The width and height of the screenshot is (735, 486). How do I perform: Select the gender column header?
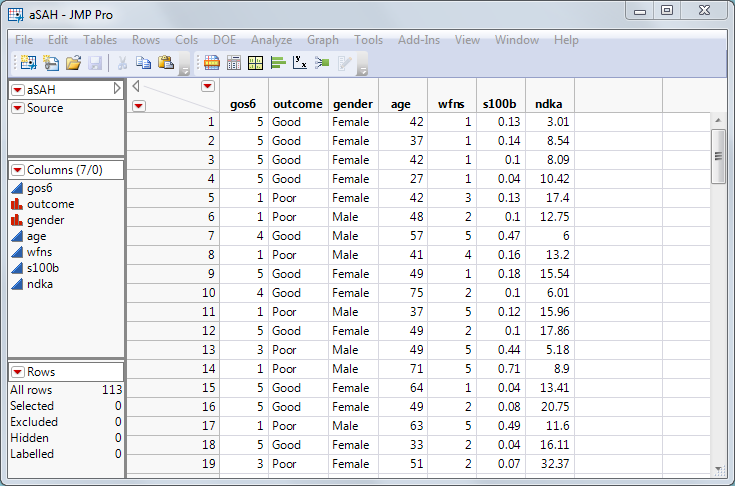(x=353, y=103)
